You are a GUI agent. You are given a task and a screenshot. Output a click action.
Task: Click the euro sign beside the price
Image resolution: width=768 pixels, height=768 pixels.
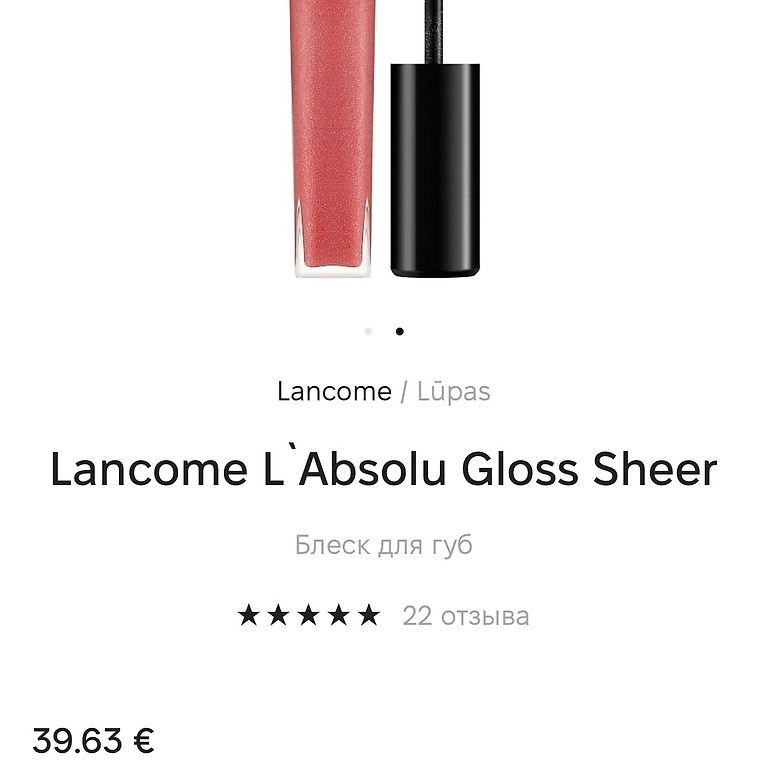144,740
